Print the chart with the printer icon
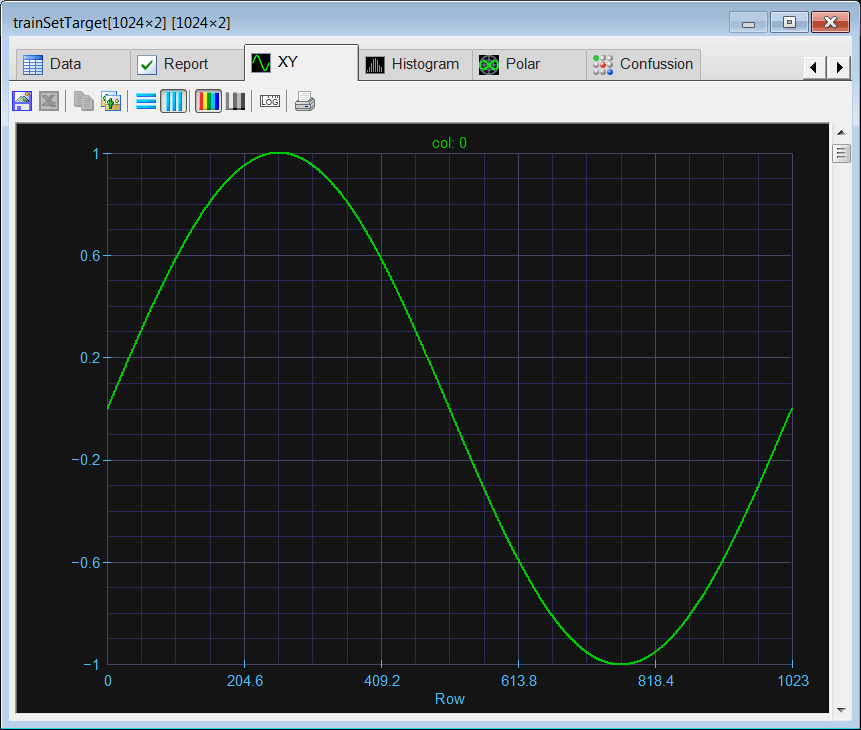Image resolution: width=861 pixels, height=730 pixels. (305, 101)
